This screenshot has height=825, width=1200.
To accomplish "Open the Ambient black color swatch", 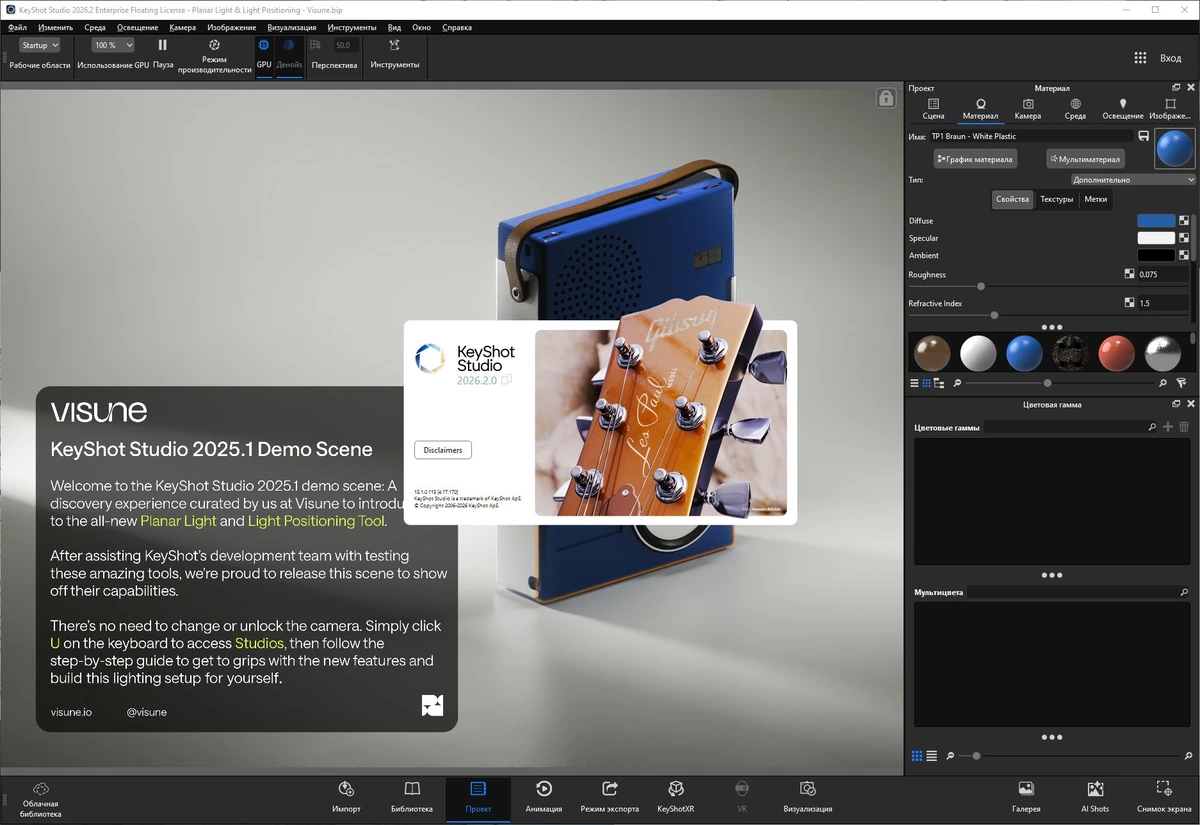I will (1156, 255).
